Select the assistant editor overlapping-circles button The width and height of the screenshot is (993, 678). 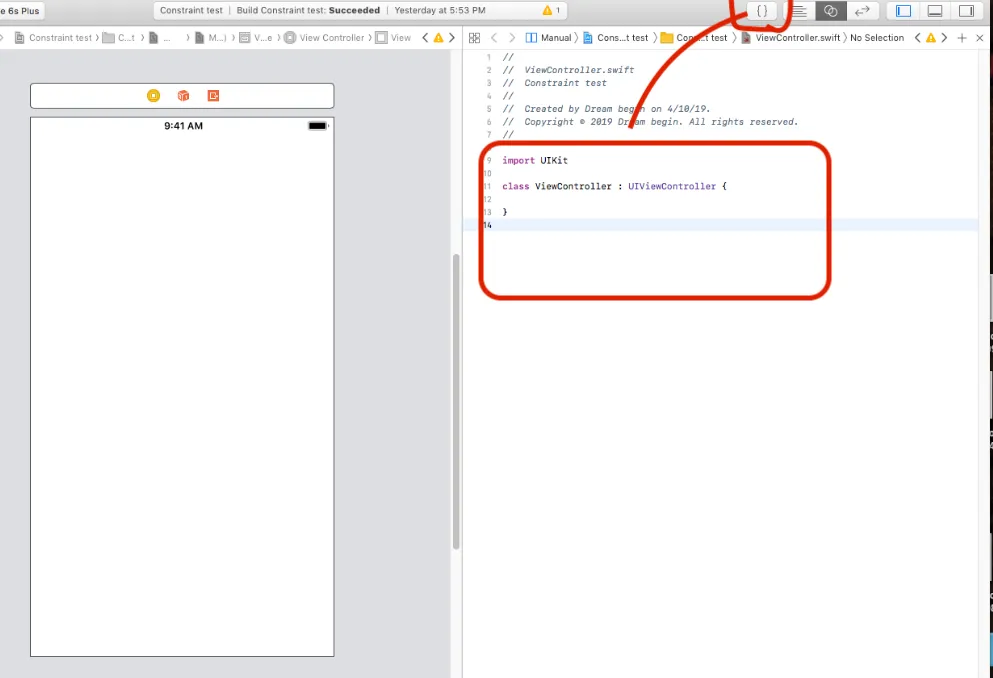[x=830, y=11]
